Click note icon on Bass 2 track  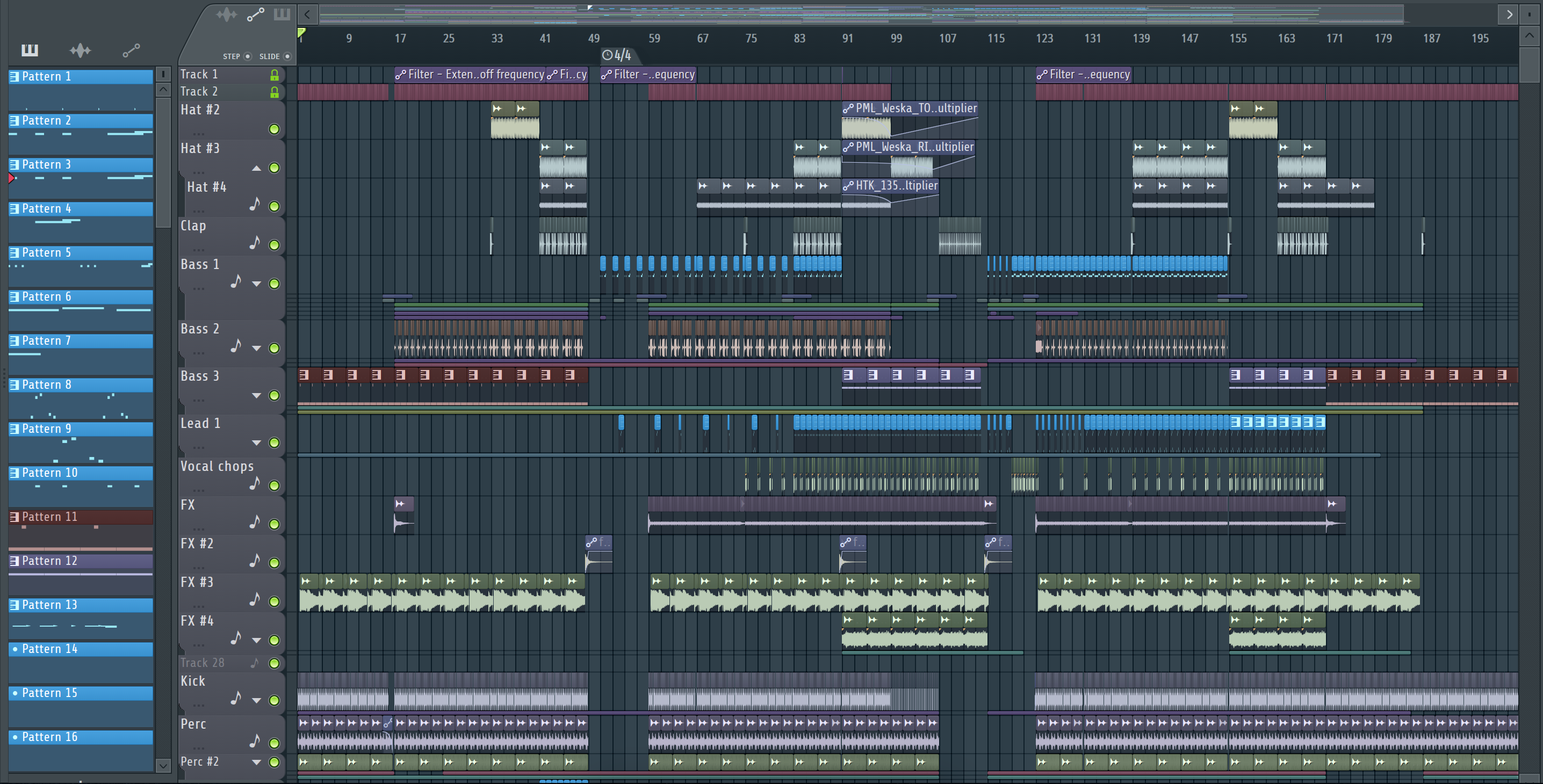pos(236,346)
